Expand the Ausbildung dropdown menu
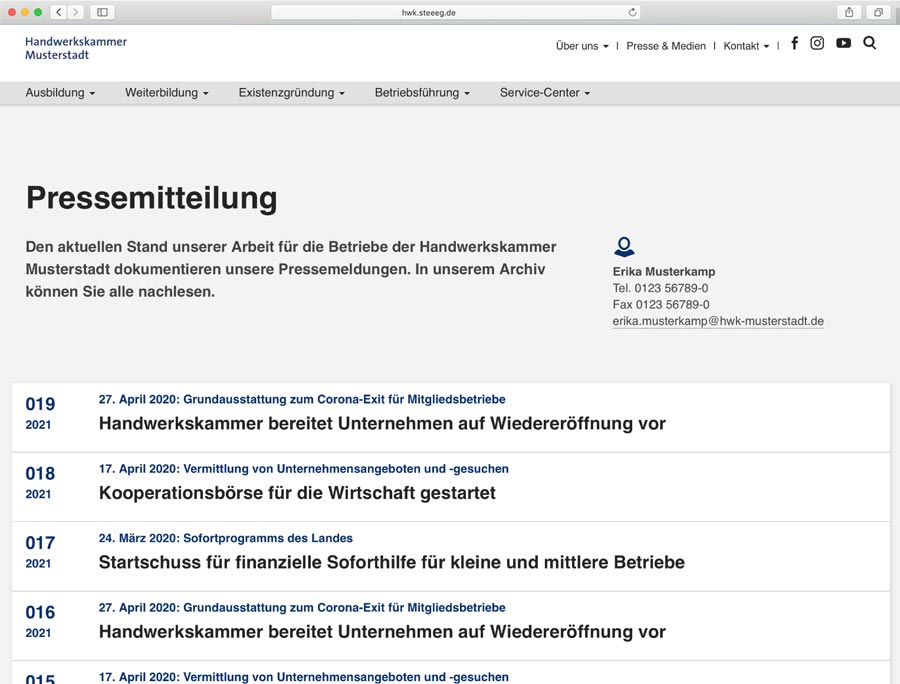Screen dimensions: 900x684 tap(60, 93)
